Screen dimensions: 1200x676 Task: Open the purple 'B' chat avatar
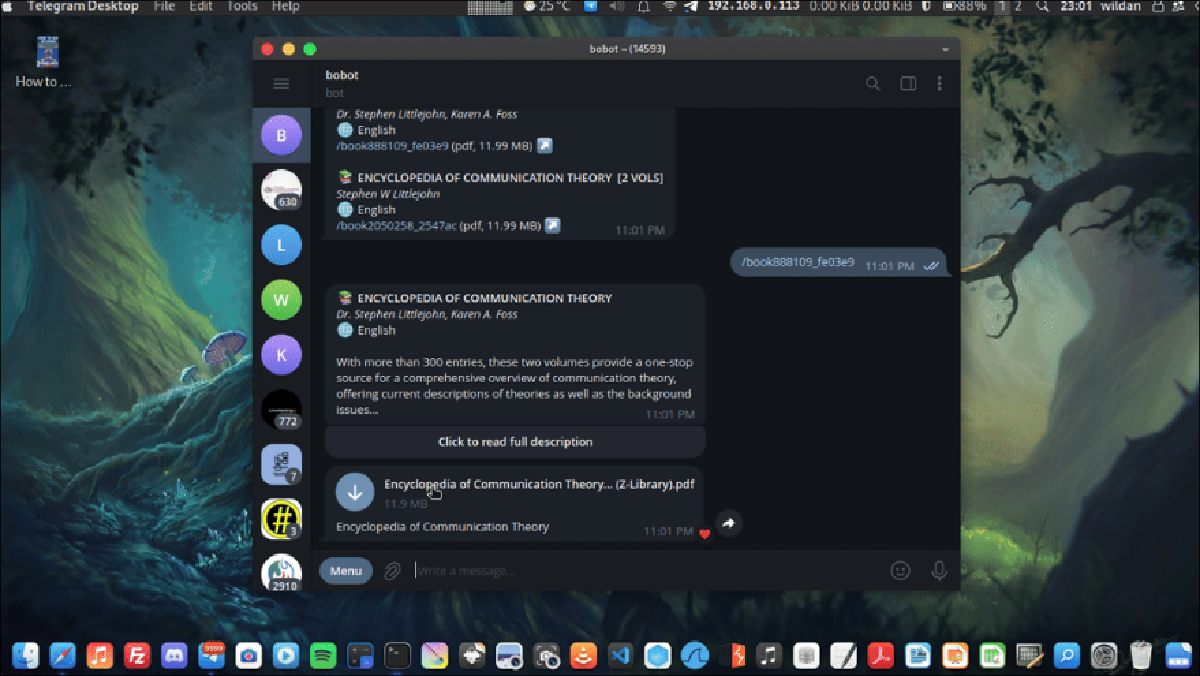tap(281, 136)
